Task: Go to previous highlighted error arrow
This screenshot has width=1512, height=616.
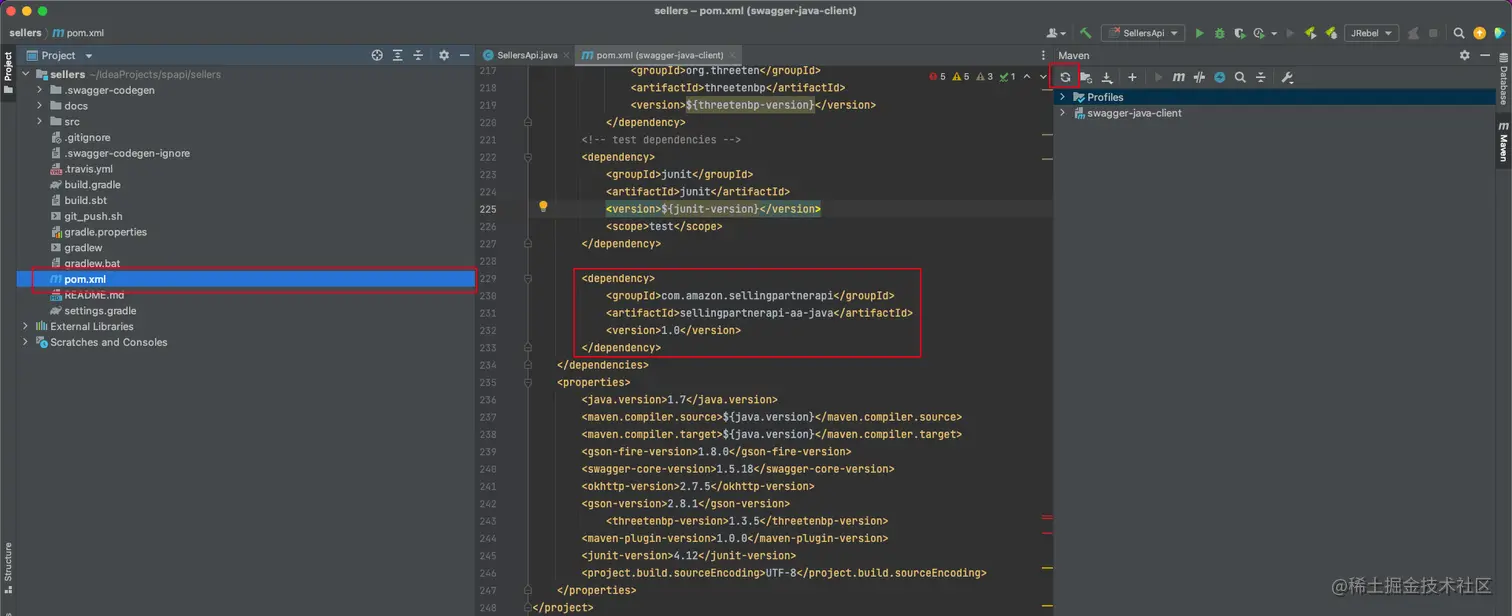Action: tap(1027, 76)
